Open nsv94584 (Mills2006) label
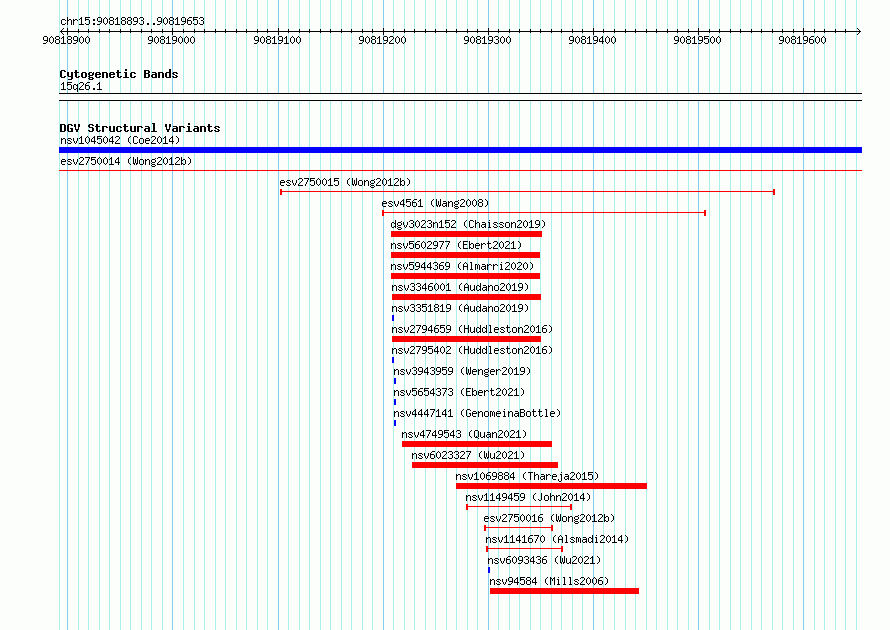The height and width of the screenshot is (630, 890). (x=549, y=581)
